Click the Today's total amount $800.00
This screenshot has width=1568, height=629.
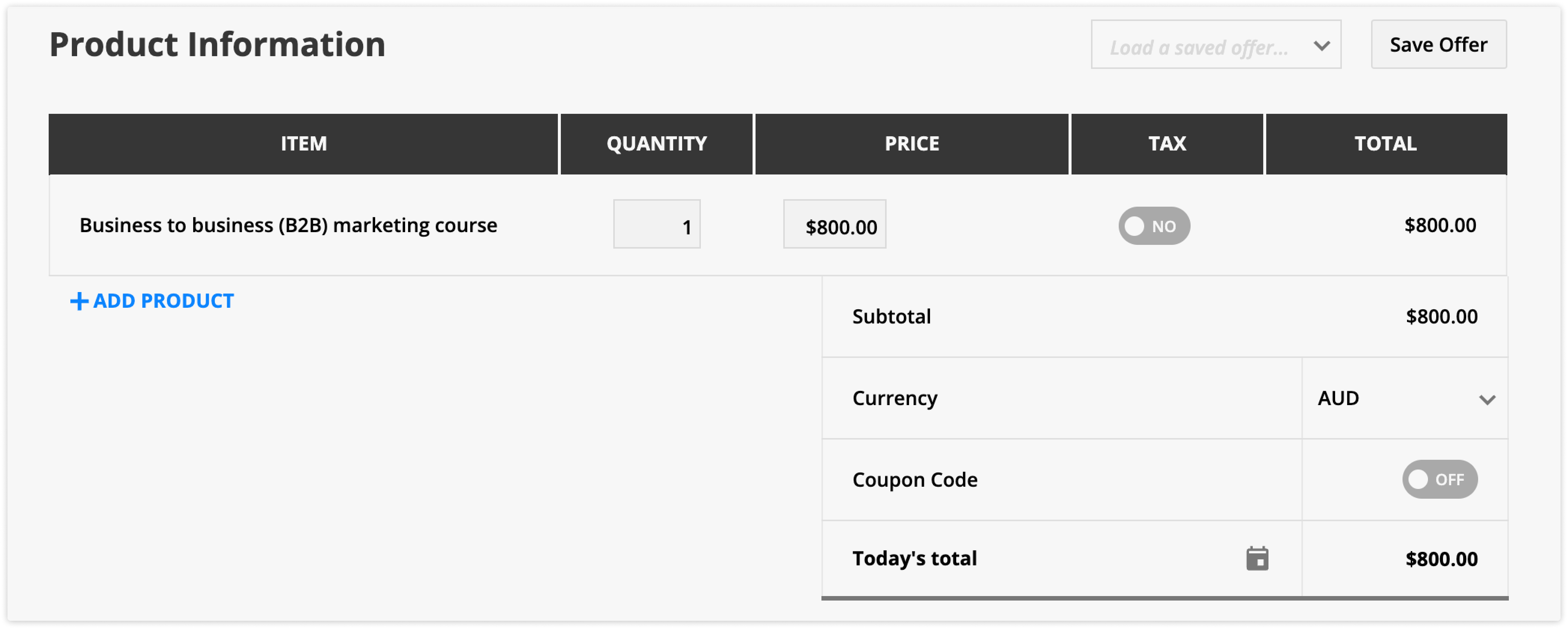point(1441,559)
